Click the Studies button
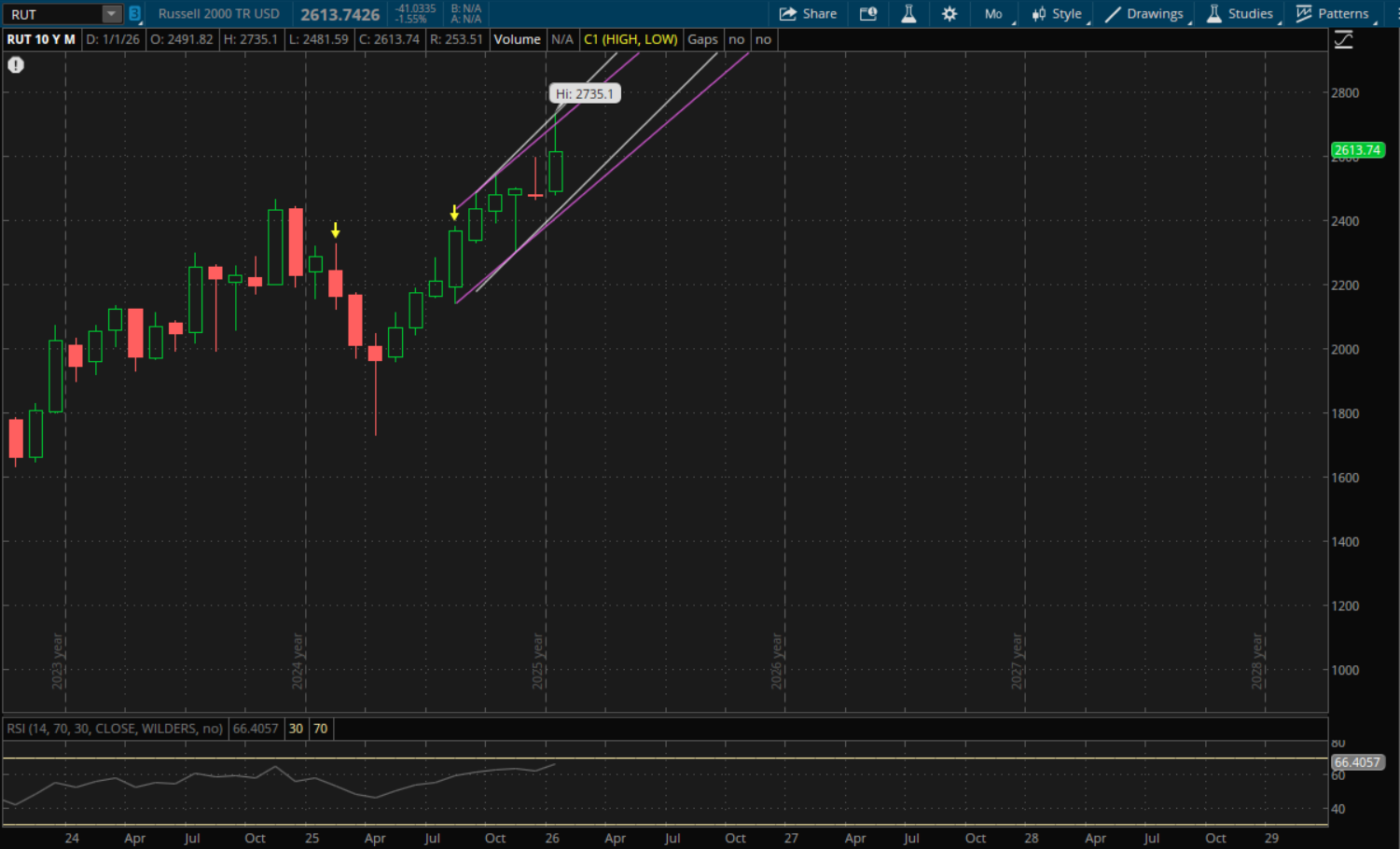This screenshot has width=1400, height=849. pos(1240,14)
